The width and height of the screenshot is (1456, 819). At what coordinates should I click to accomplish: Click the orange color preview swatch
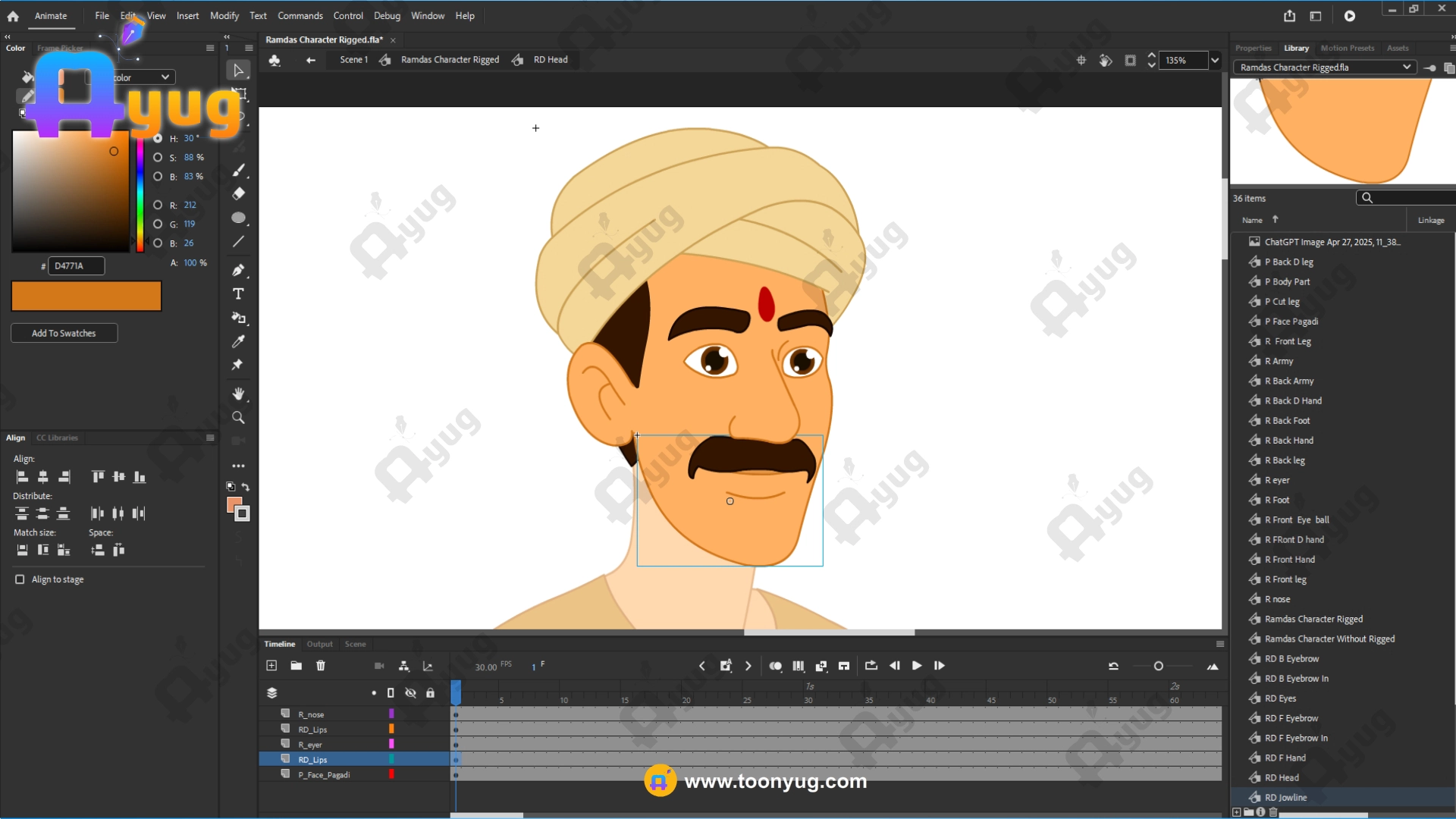tap(86, 296)
